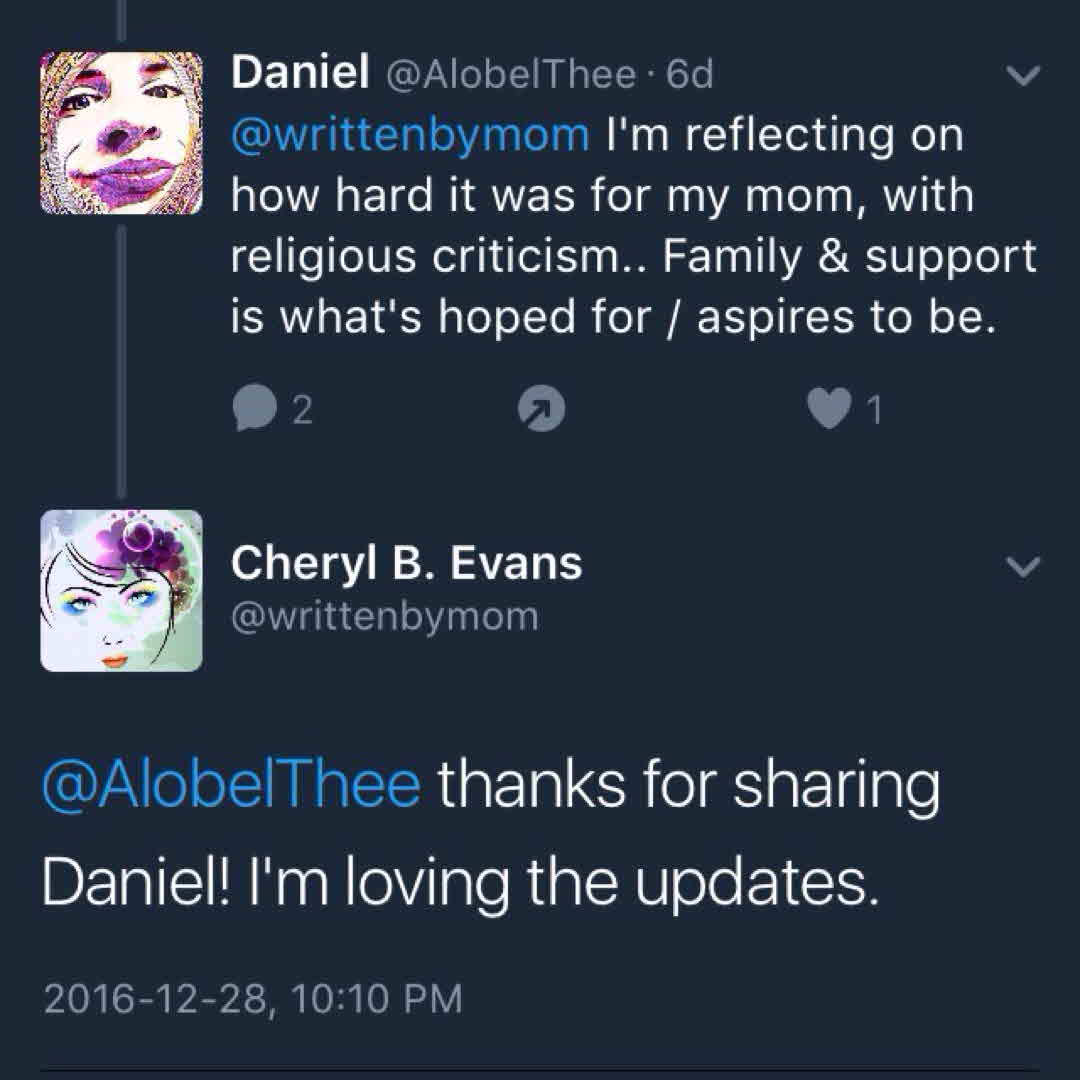Screen dimensions: 1080x1080
Task: Open Cheryl B. Evans' profile avatar
Action: point(121,590)
